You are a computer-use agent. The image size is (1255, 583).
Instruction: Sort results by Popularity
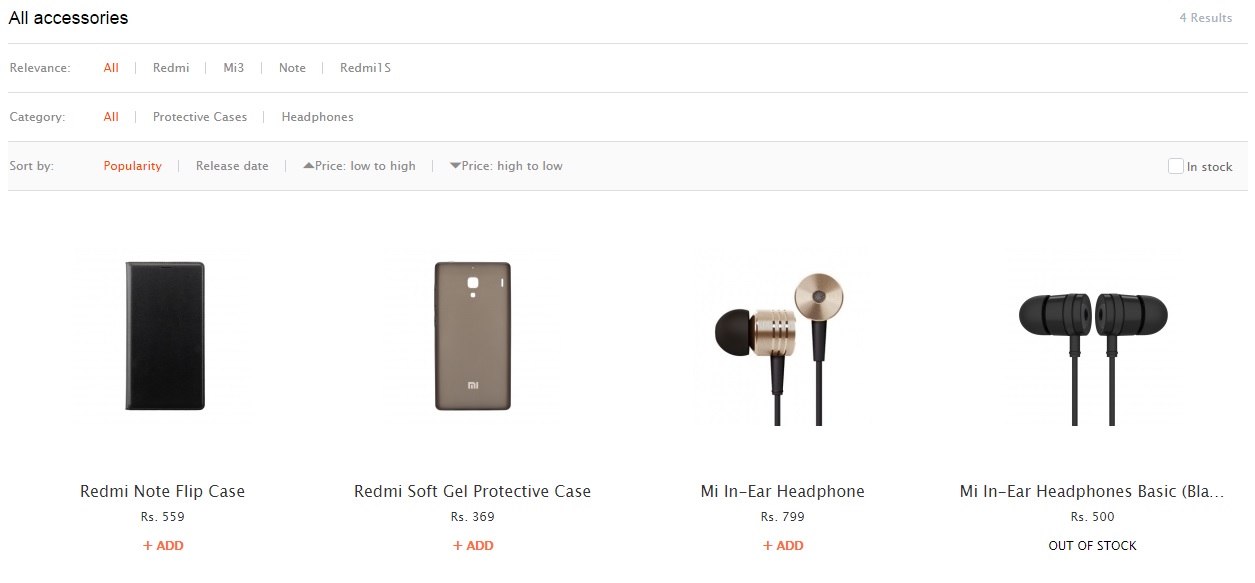click(132, 166)
